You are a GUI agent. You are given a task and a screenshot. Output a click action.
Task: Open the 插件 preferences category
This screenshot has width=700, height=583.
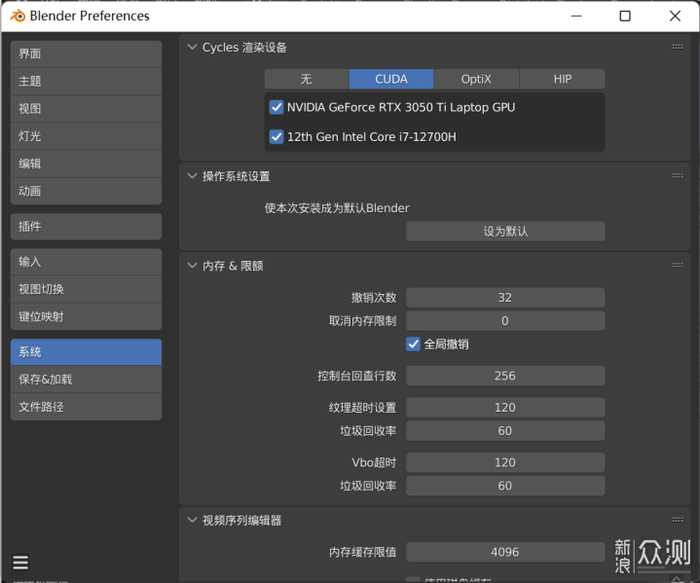(x=85, y=227)
